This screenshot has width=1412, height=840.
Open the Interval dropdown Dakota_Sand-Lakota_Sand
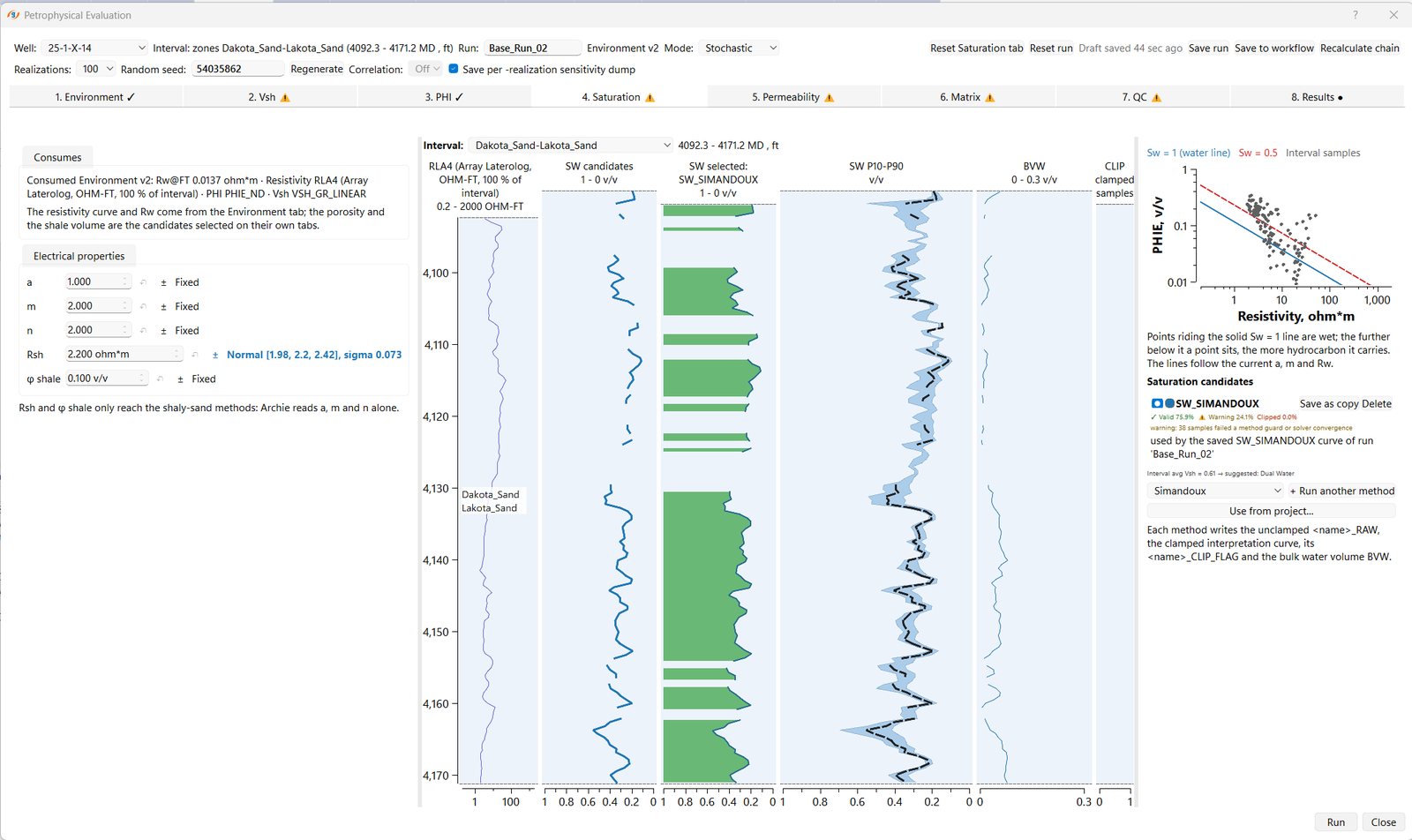click(571, 146)
